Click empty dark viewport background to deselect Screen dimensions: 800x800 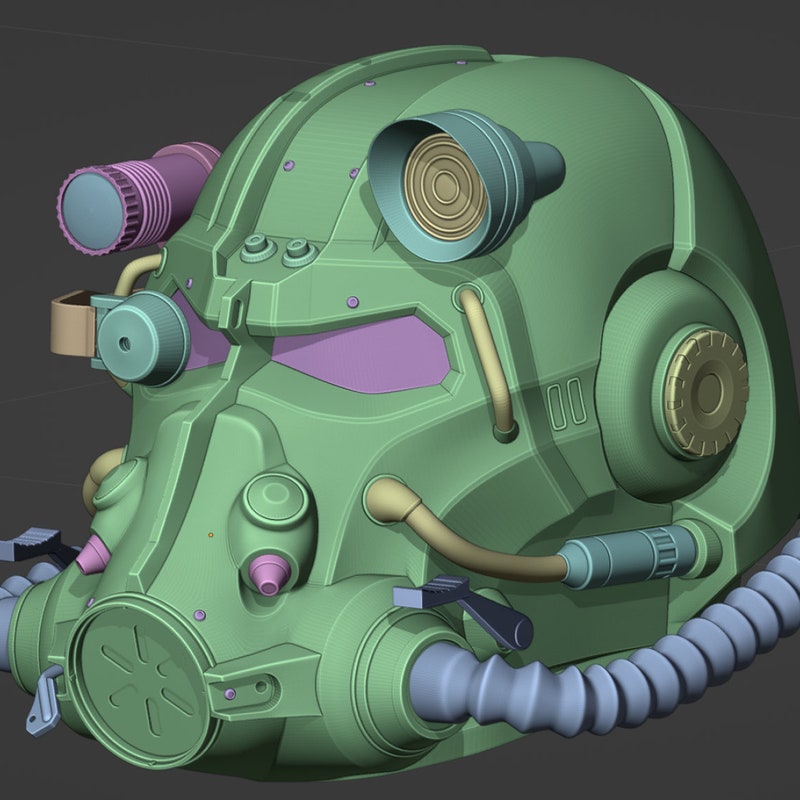click(102, 77)
